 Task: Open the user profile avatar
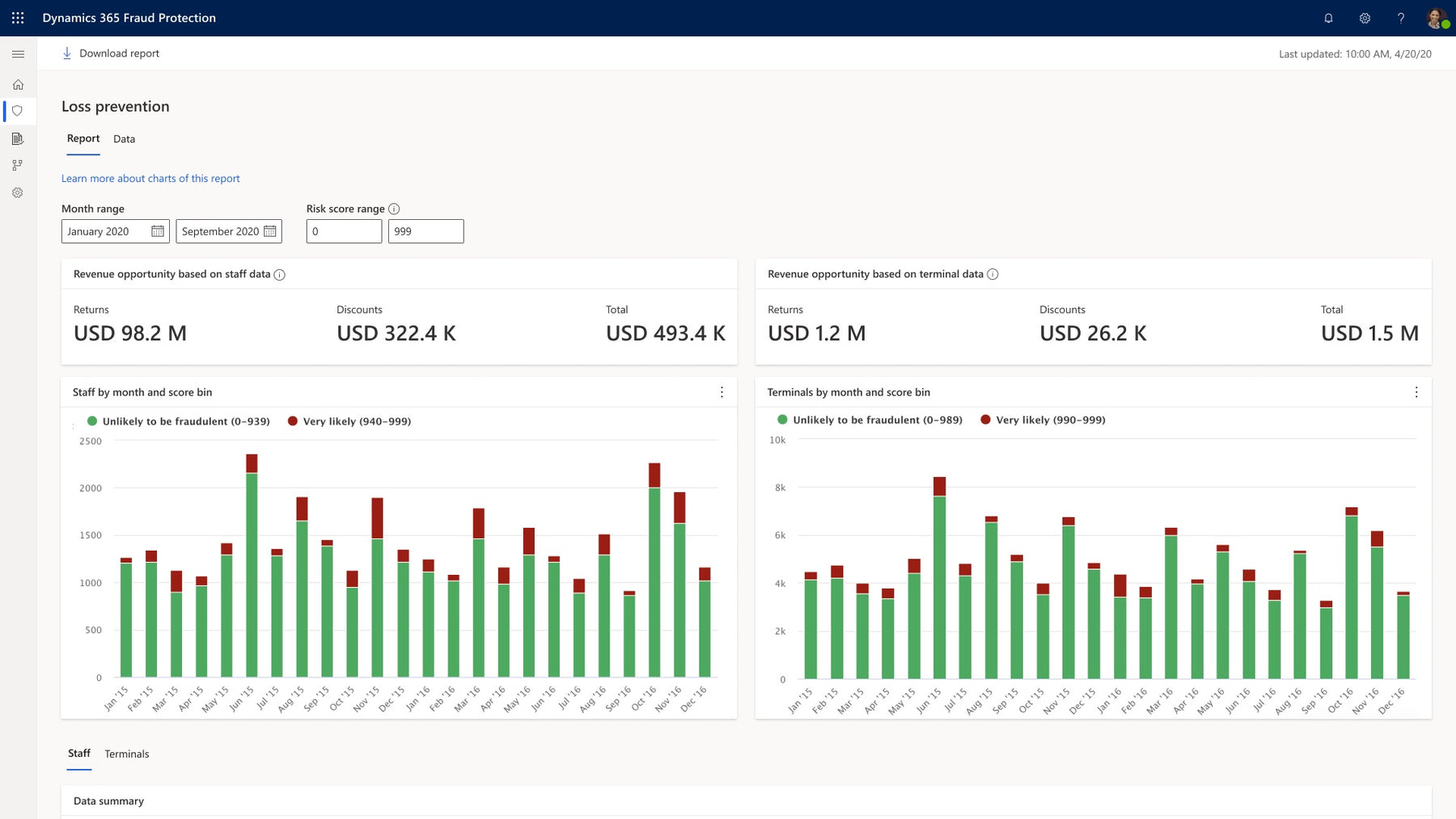[x=1436, y=18]
